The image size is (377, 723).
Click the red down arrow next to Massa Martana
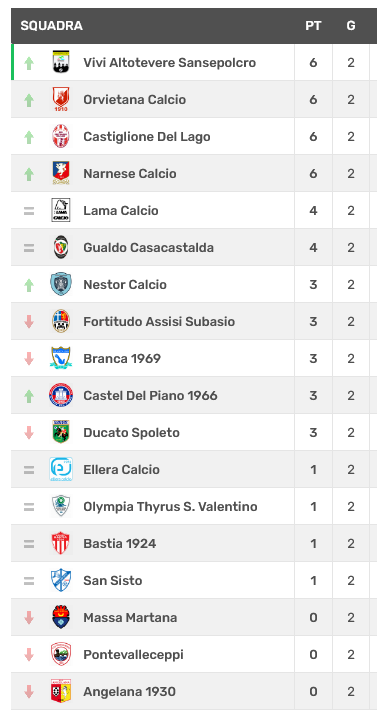(29, 617)
